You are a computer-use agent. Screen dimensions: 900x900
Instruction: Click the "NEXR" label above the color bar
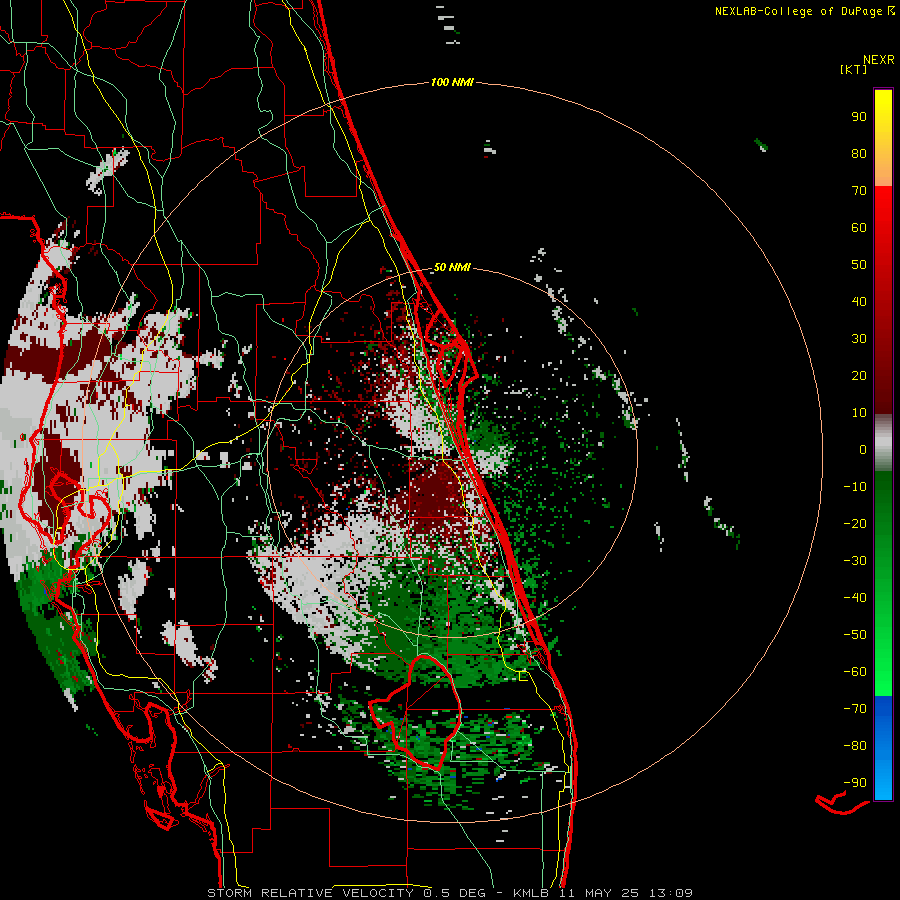click(879, 60)
